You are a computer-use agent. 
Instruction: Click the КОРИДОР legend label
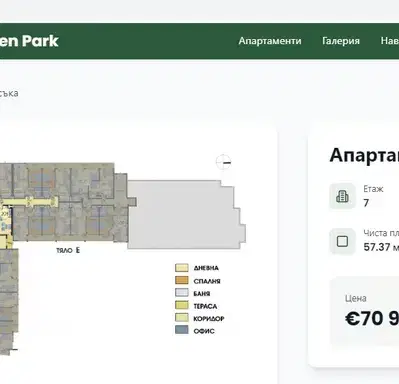tap(209, 318)
